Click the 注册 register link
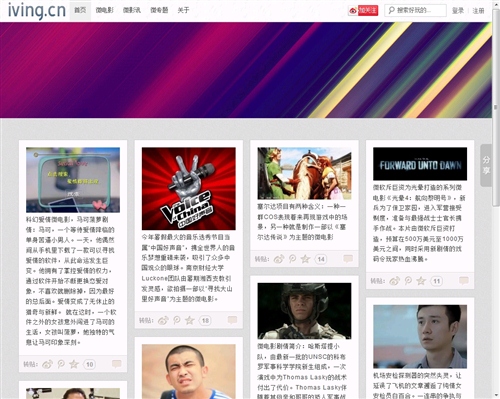Image resolution: width=500 pixels, height=399 pixels. 478,11
